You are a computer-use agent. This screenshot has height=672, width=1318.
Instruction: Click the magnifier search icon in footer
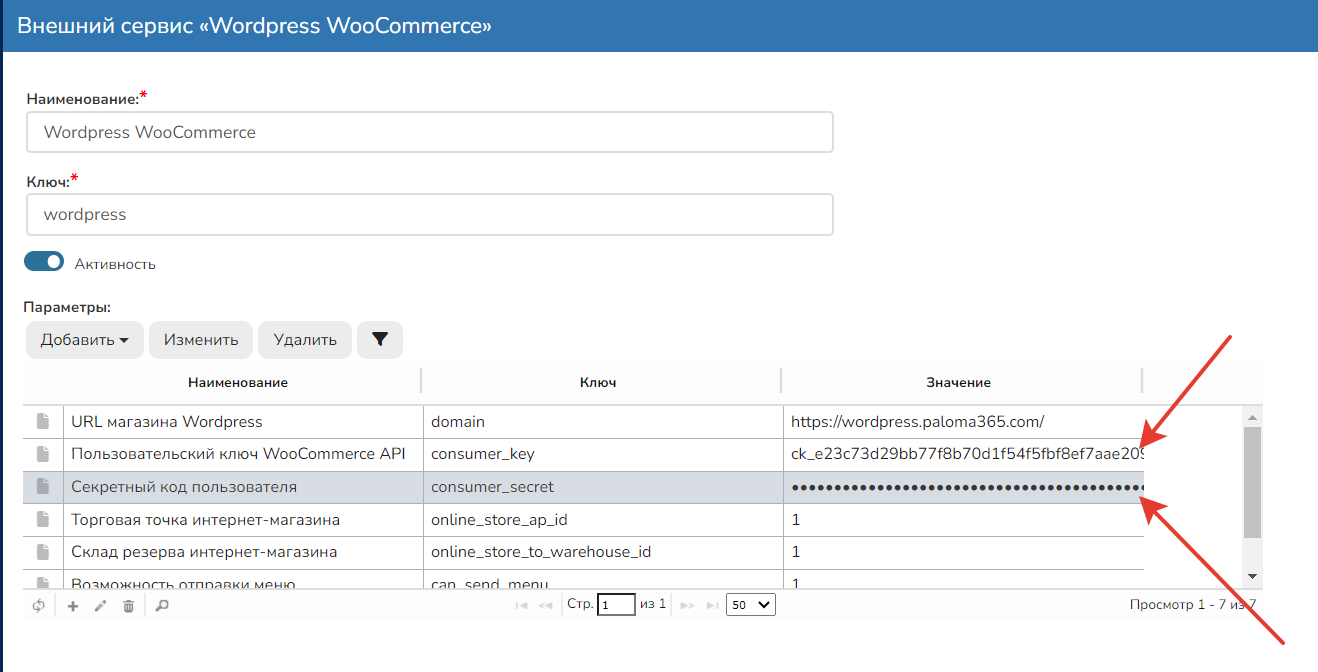(162, 605)
